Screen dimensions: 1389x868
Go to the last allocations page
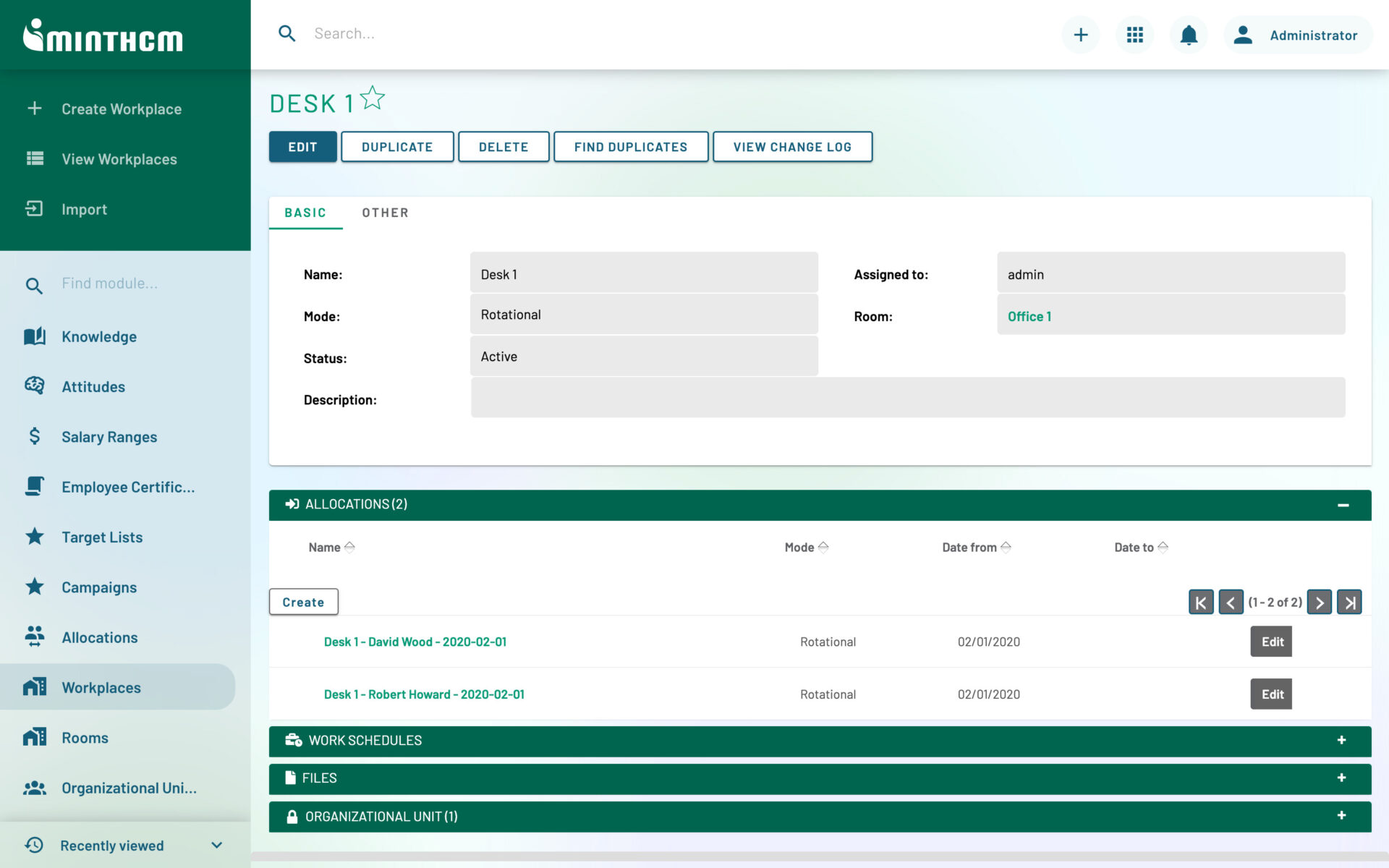(1349, 601)
